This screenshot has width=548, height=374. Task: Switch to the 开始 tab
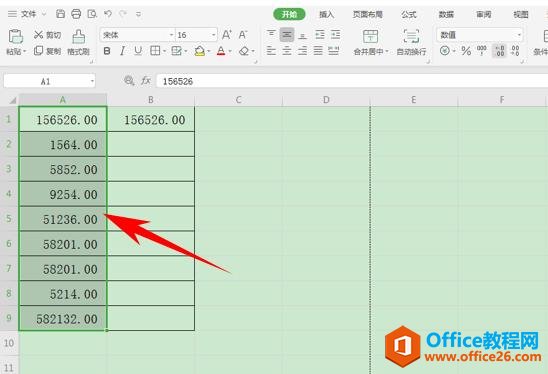coord(289,14)
